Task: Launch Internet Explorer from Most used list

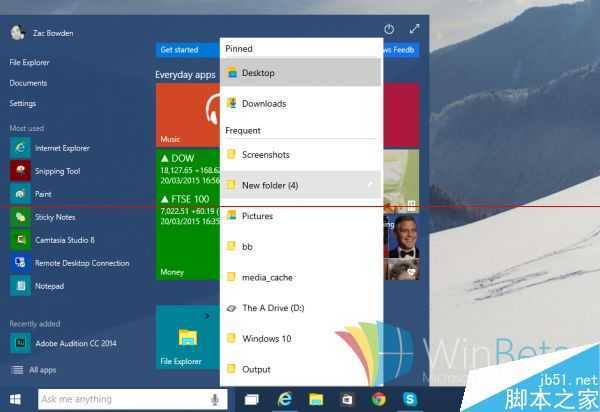Action: pos(50,148)
